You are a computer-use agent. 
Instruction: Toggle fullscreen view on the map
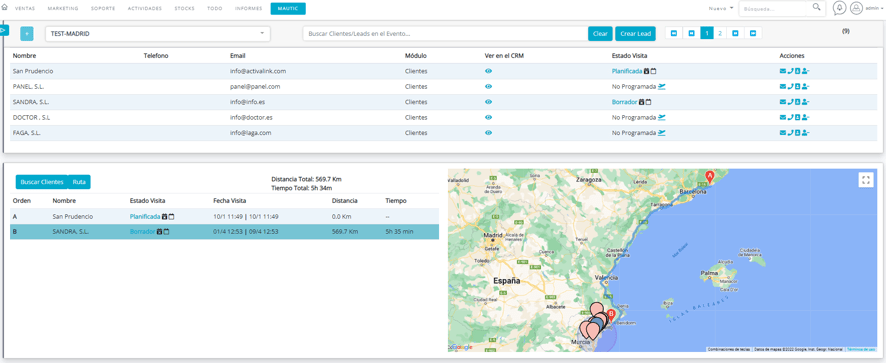pos(866,180)
